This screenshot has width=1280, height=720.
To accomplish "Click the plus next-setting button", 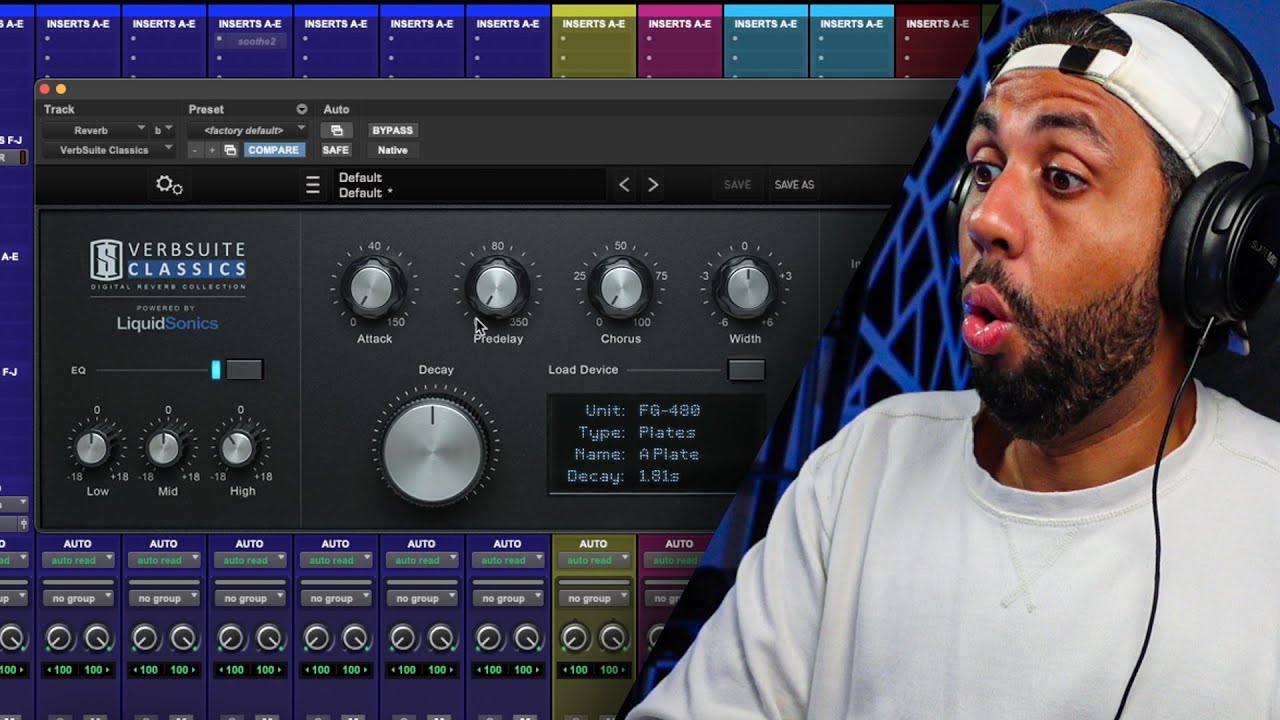I will point(211,150).
